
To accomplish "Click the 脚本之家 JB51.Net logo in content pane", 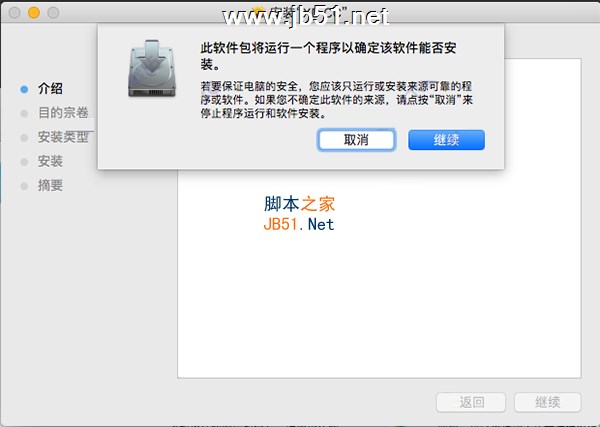I will point(299,214).
